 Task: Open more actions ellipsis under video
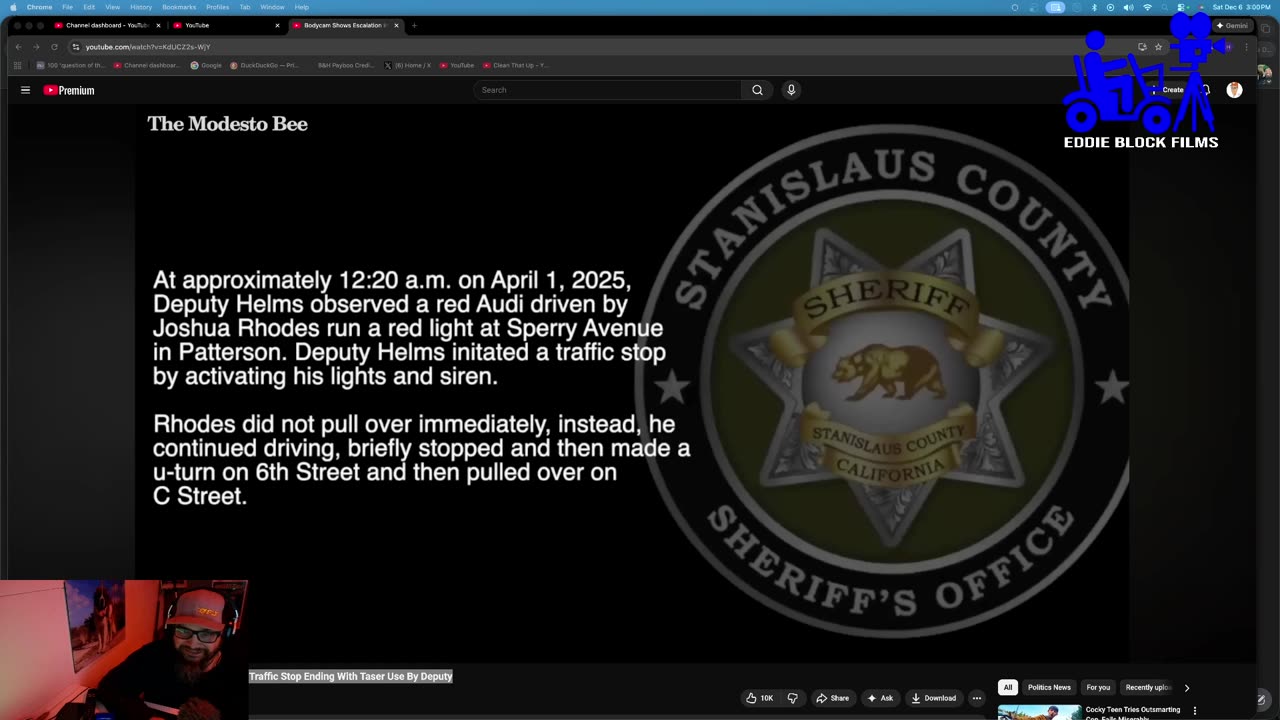coord(977,698)
